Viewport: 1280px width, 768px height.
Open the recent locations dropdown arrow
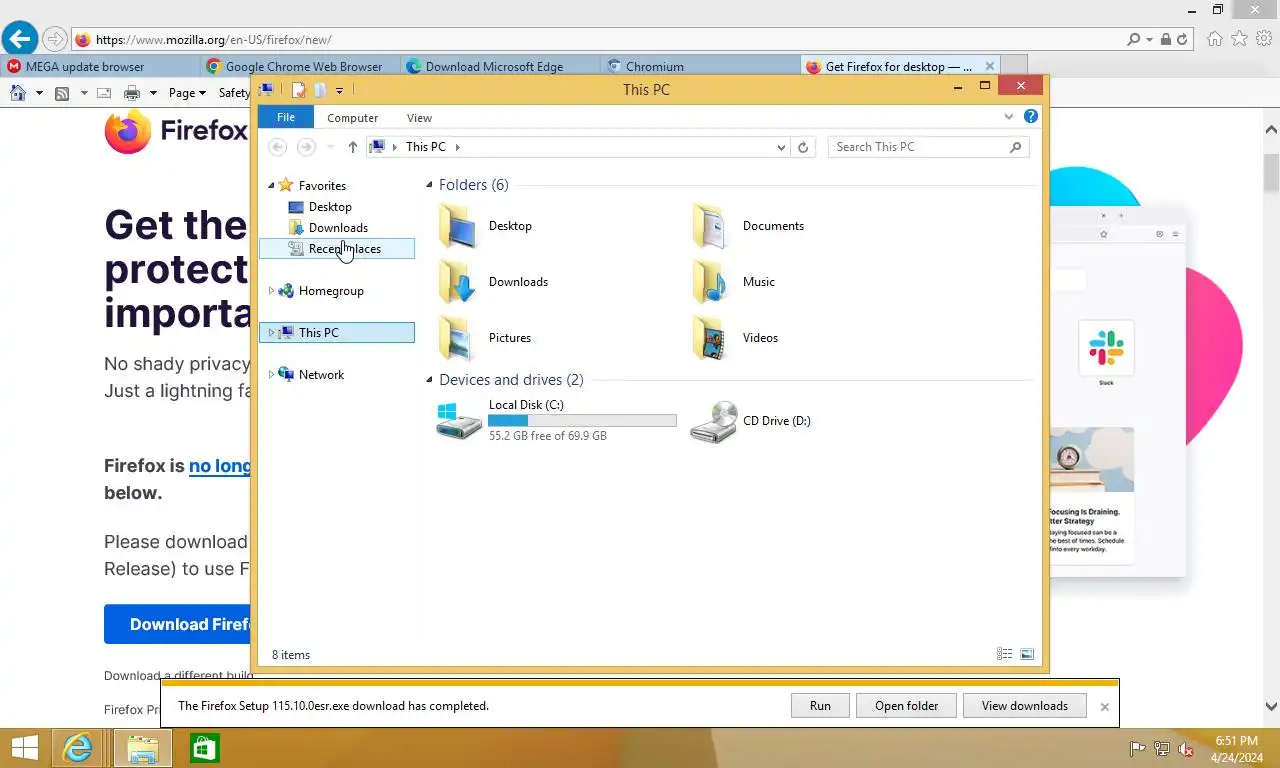tap(331, 147)
